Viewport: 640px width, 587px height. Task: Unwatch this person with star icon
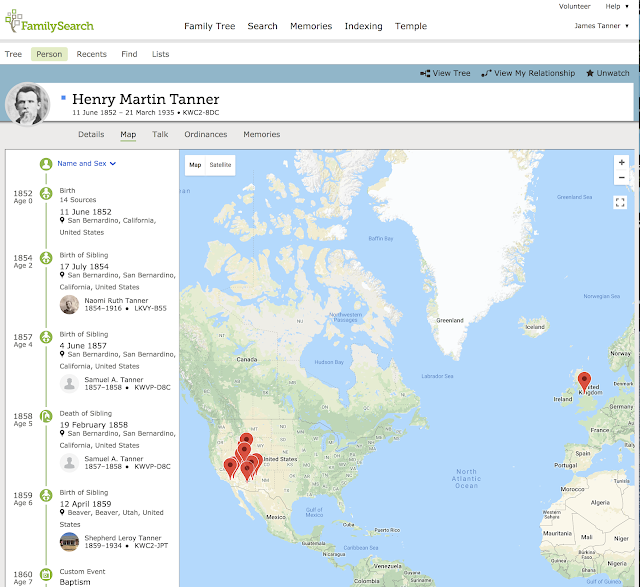coord(608,73)
